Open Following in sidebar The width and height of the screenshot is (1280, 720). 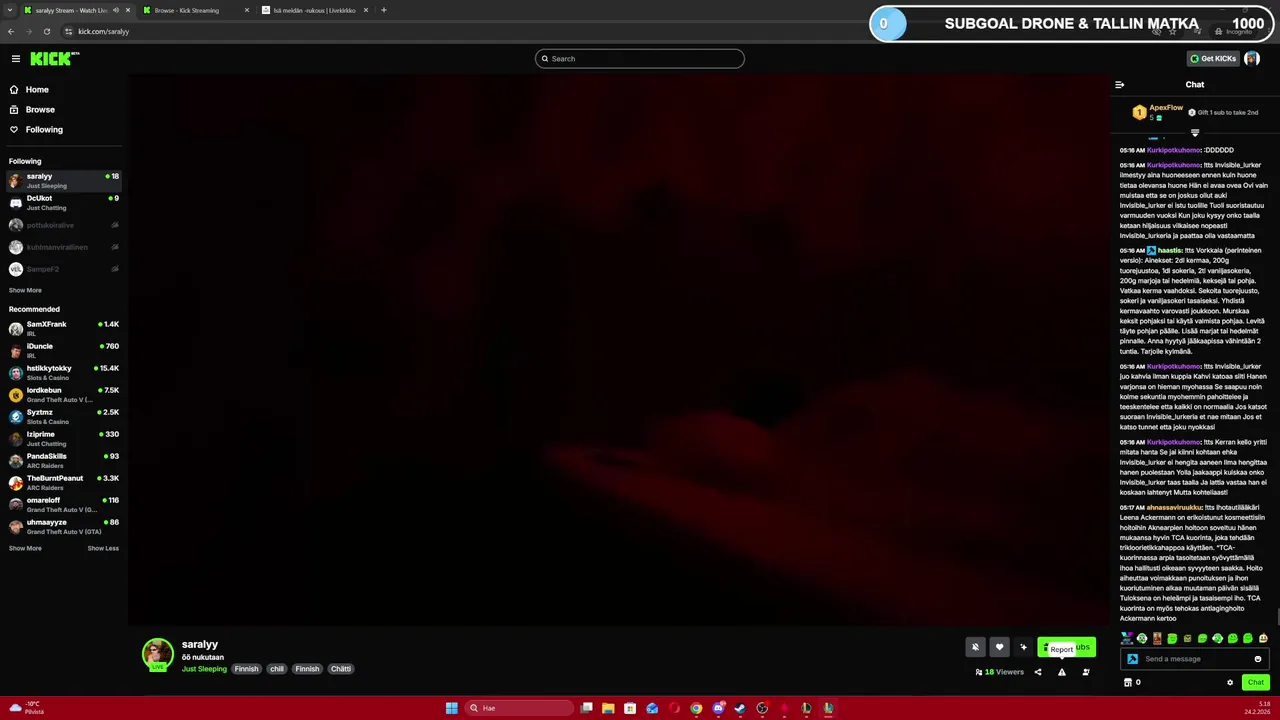(44, 129)
